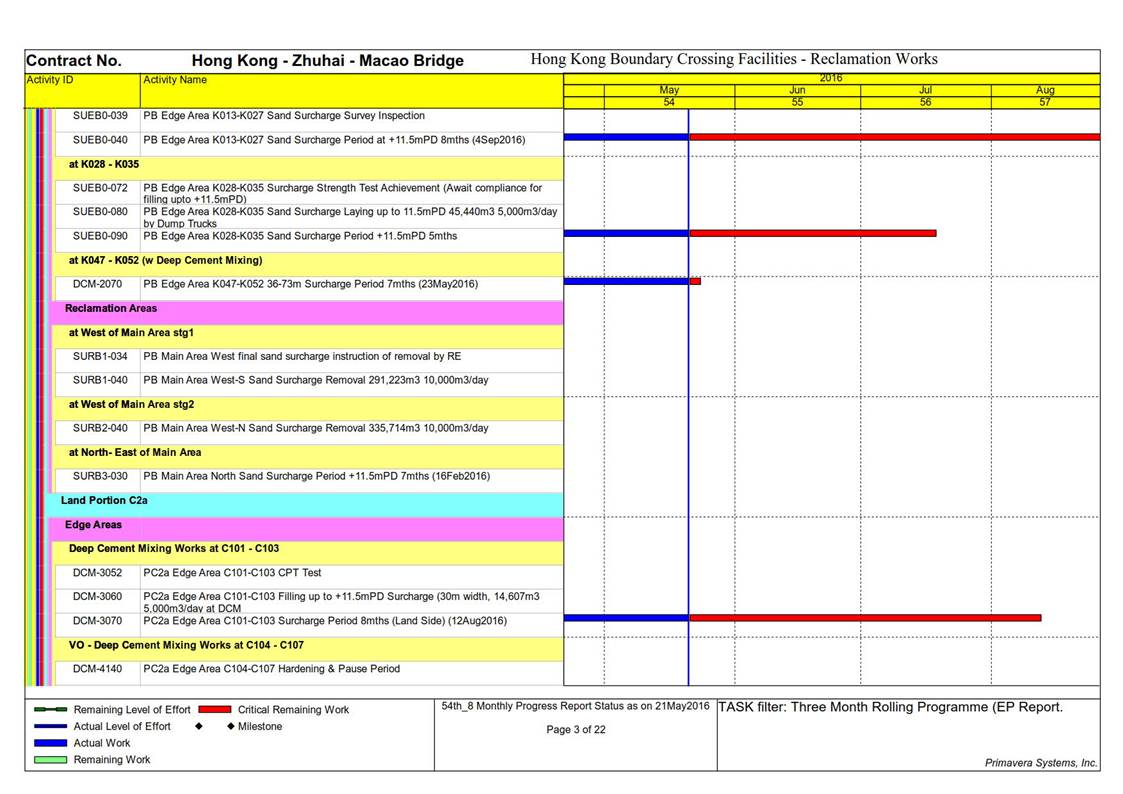This screenshot has height=794, width=1123.
Task: Select activity ID SURB3-030
Action: click(100, 476)
